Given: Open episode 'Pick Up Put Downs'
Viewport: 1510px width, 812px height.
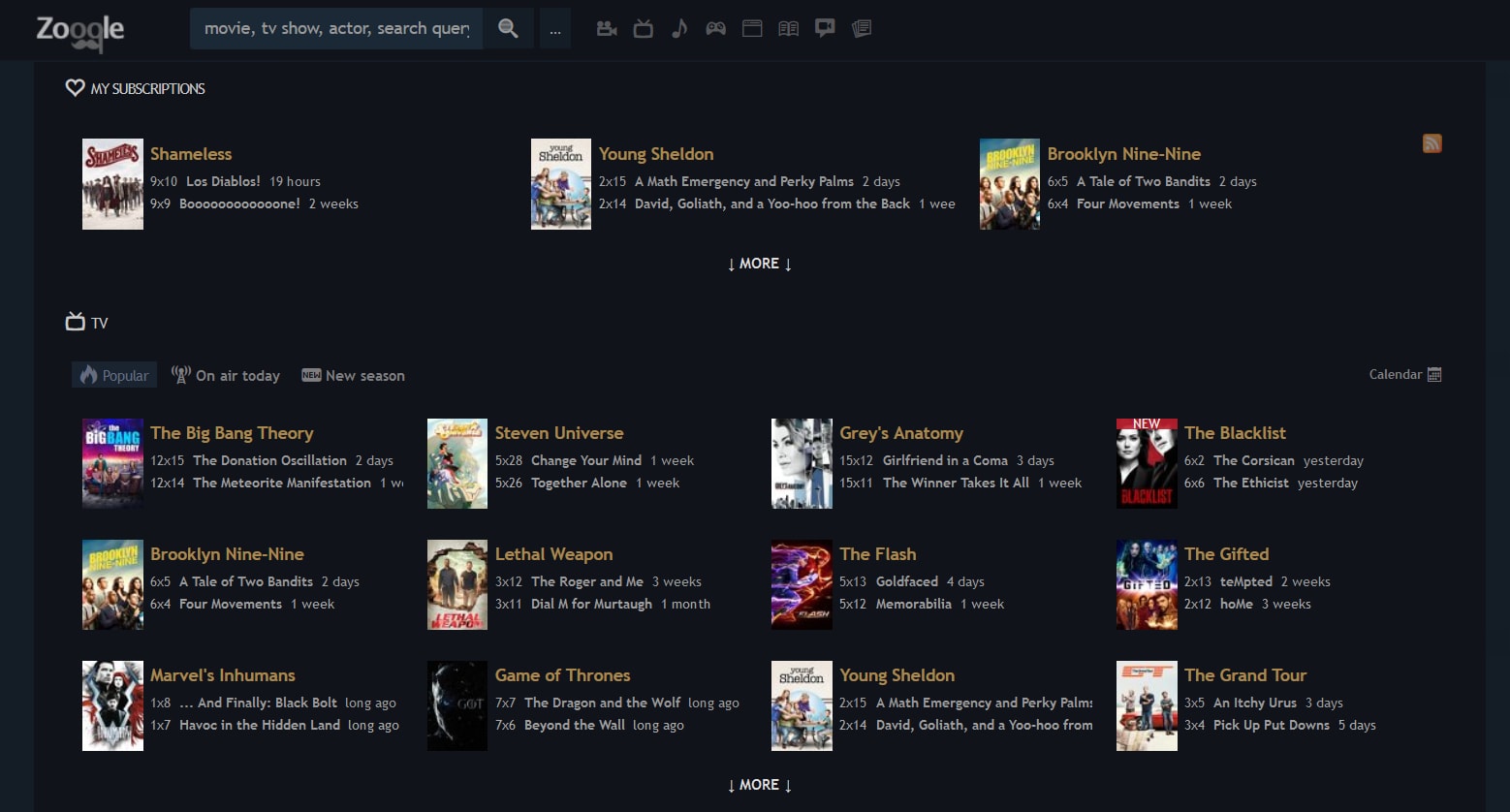Looking at the screenshot, I should click(x=1272, y=725).
